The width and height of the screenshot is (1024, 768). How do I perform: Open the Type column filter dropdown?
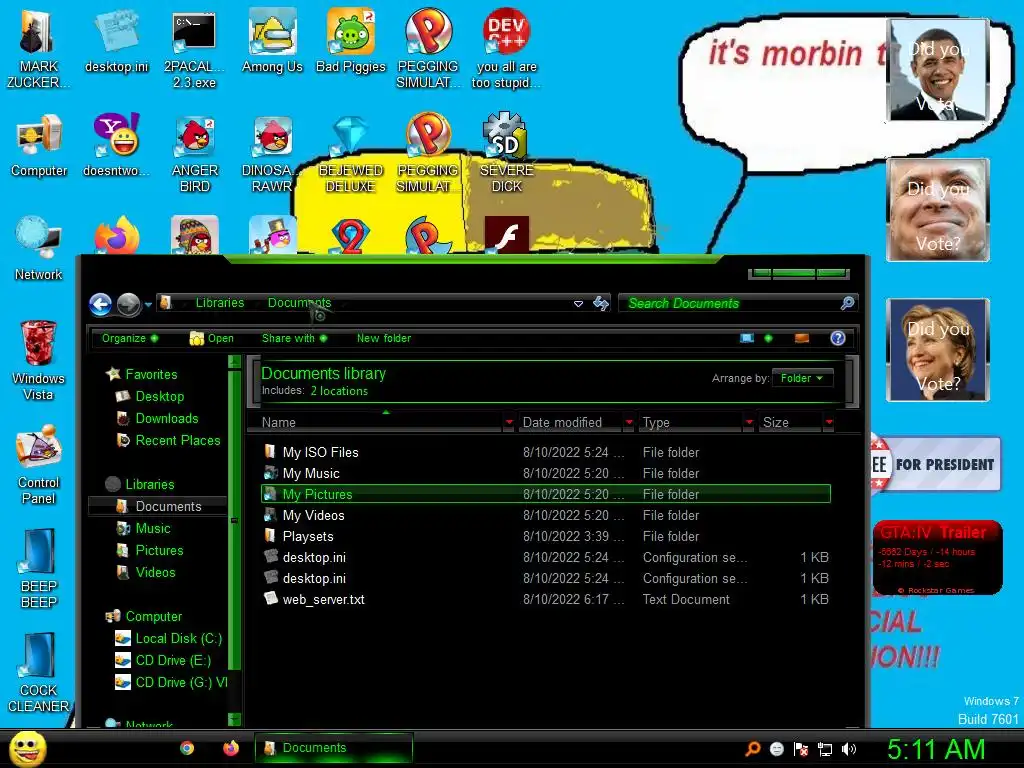pos(749,422)
